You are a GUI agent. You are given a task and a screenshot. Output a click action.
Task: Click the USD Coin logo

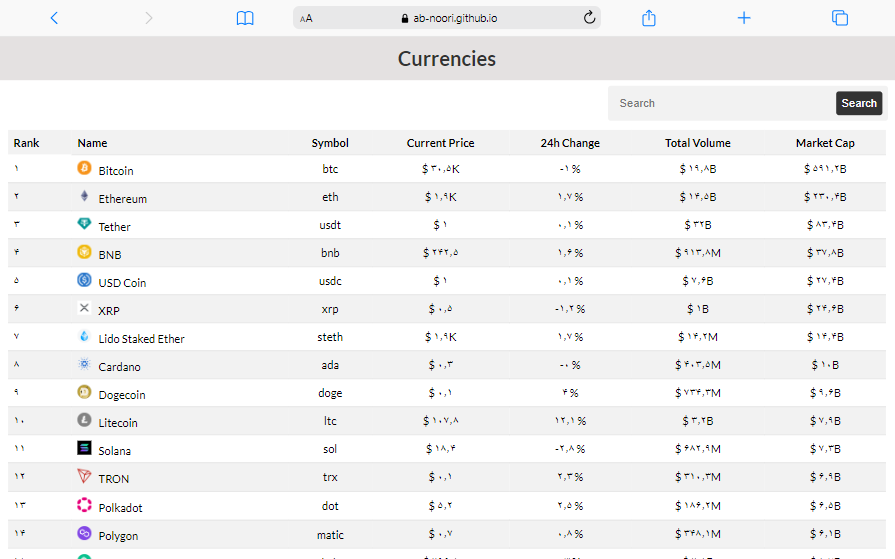click(x=84, y=280)
